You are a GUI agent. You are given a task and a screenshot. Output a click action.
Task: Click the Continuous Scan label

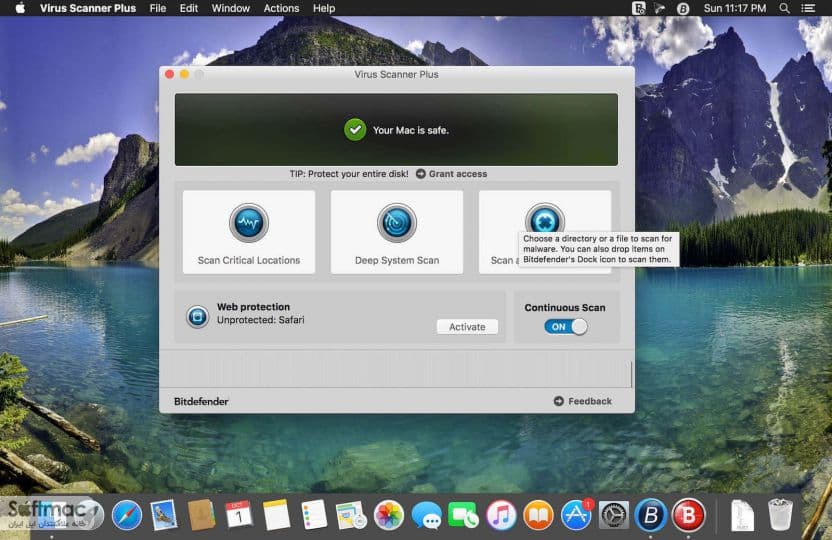pyautogui.click(x=565, y=308)
